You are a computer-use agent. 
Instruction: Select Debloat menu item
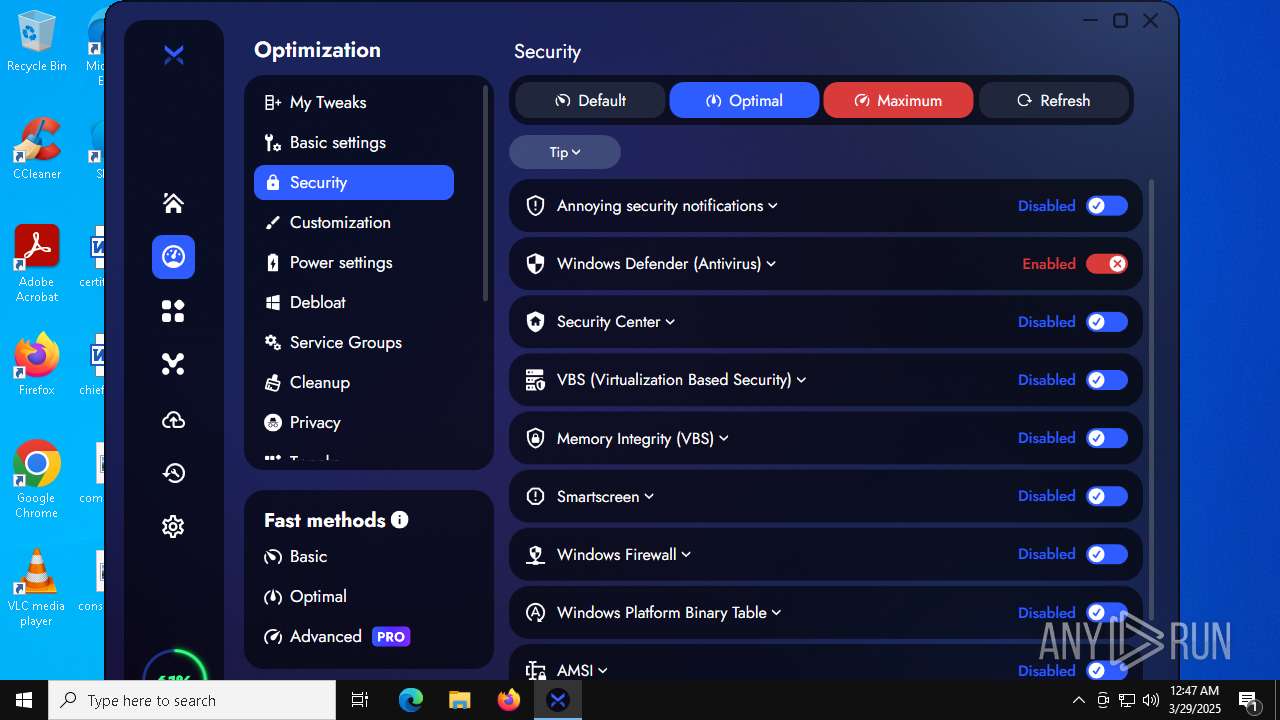354,302
